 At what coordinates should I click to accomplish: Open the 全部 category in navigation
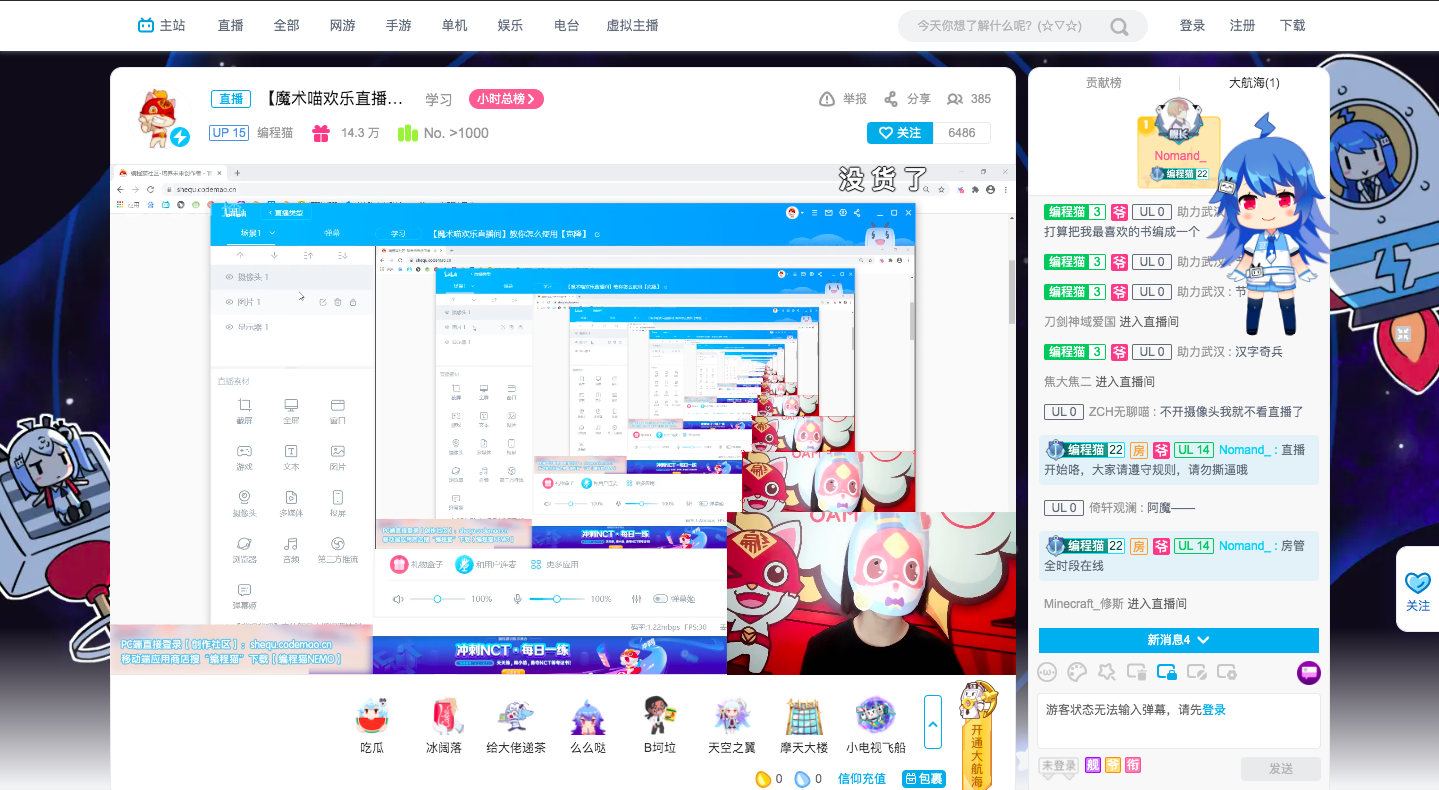tap(287, 26)
